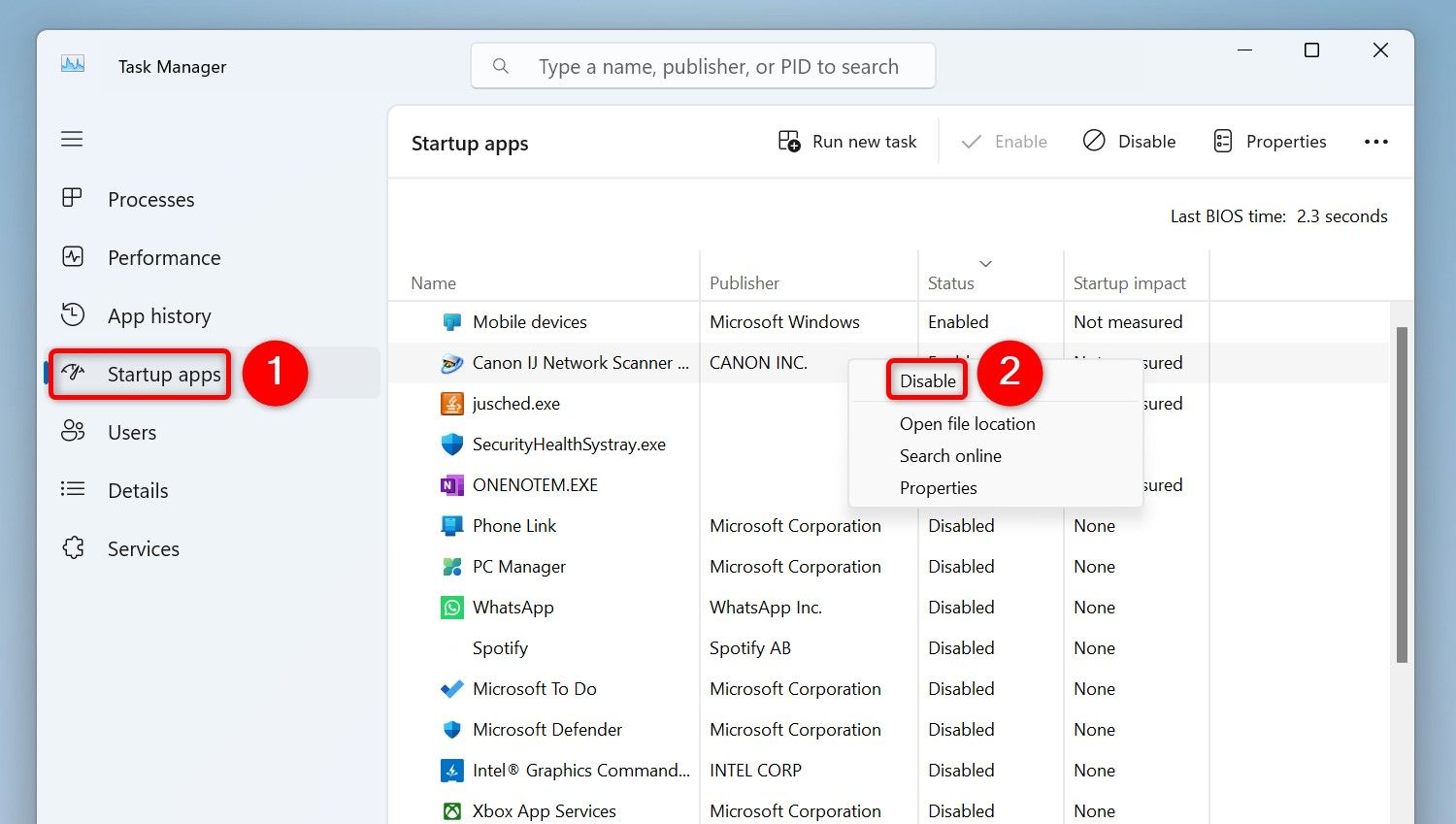Image resolution: width=1456 pixels, height=824 pixels.
Task: Click the Run new task button
Action: point(847,142)
